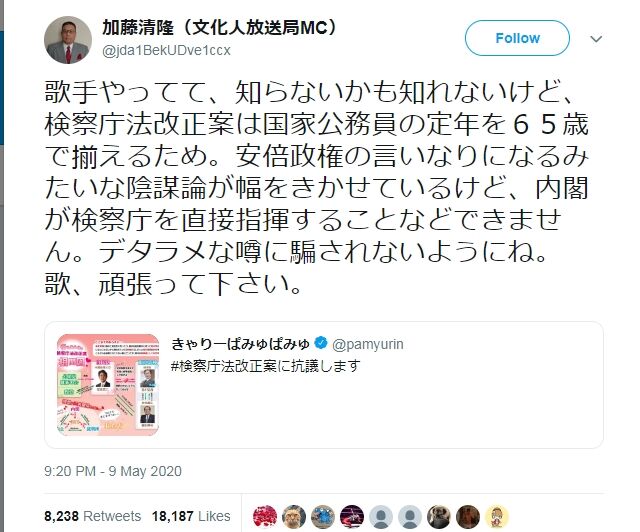Open the red floral liker avatar

(x=265, y=517)
